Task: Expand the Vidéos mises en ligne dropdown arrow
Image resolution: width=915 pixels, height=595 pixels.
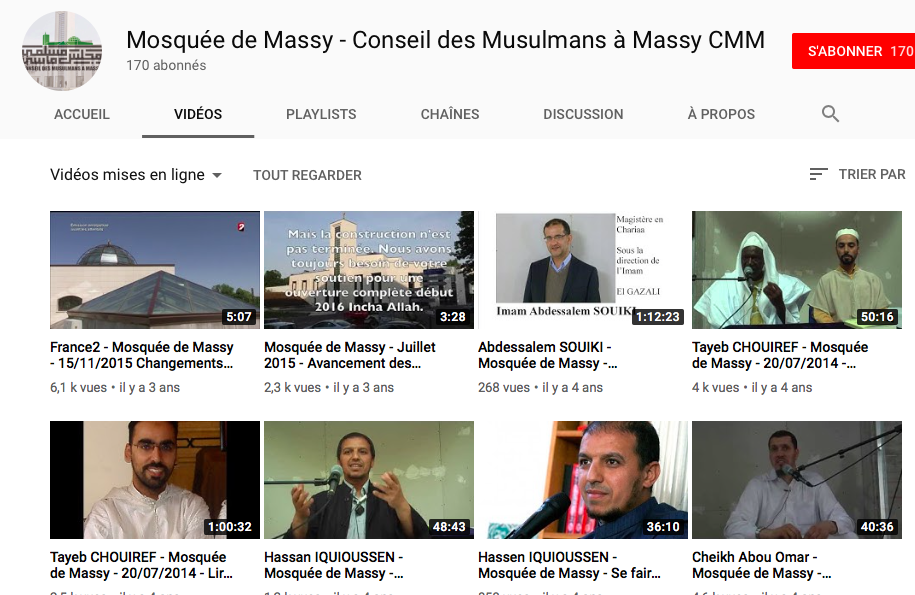Action: point(217,175)
